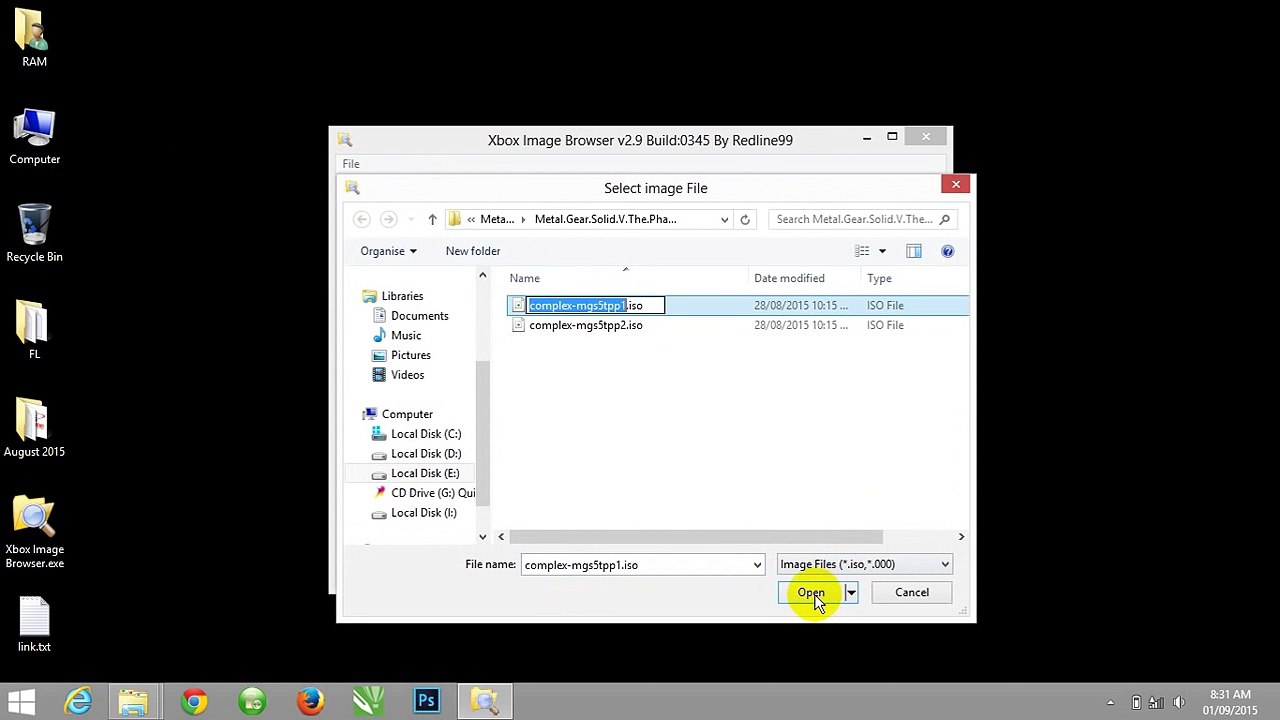Image resolution: width=1280 pixels, height=720 pixels.
Task: Go up one folder level
Action: (432, 219)
